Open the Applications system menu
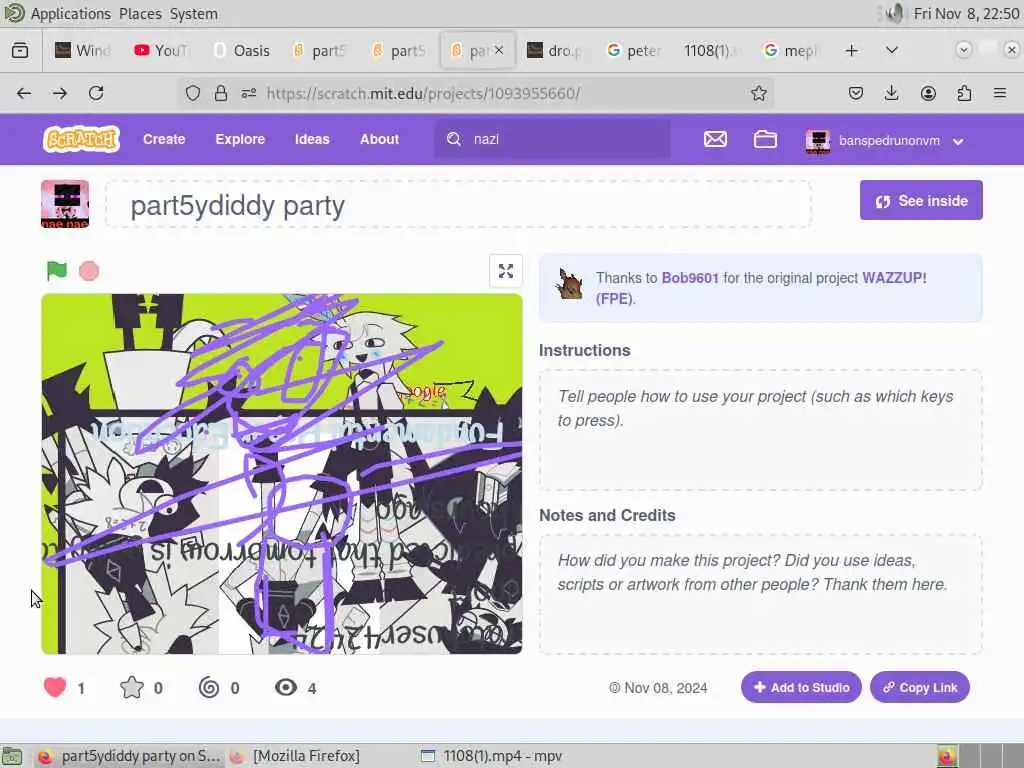This screenshot has height=768, width=1024. pyautogui.click(x=71, y=14)
